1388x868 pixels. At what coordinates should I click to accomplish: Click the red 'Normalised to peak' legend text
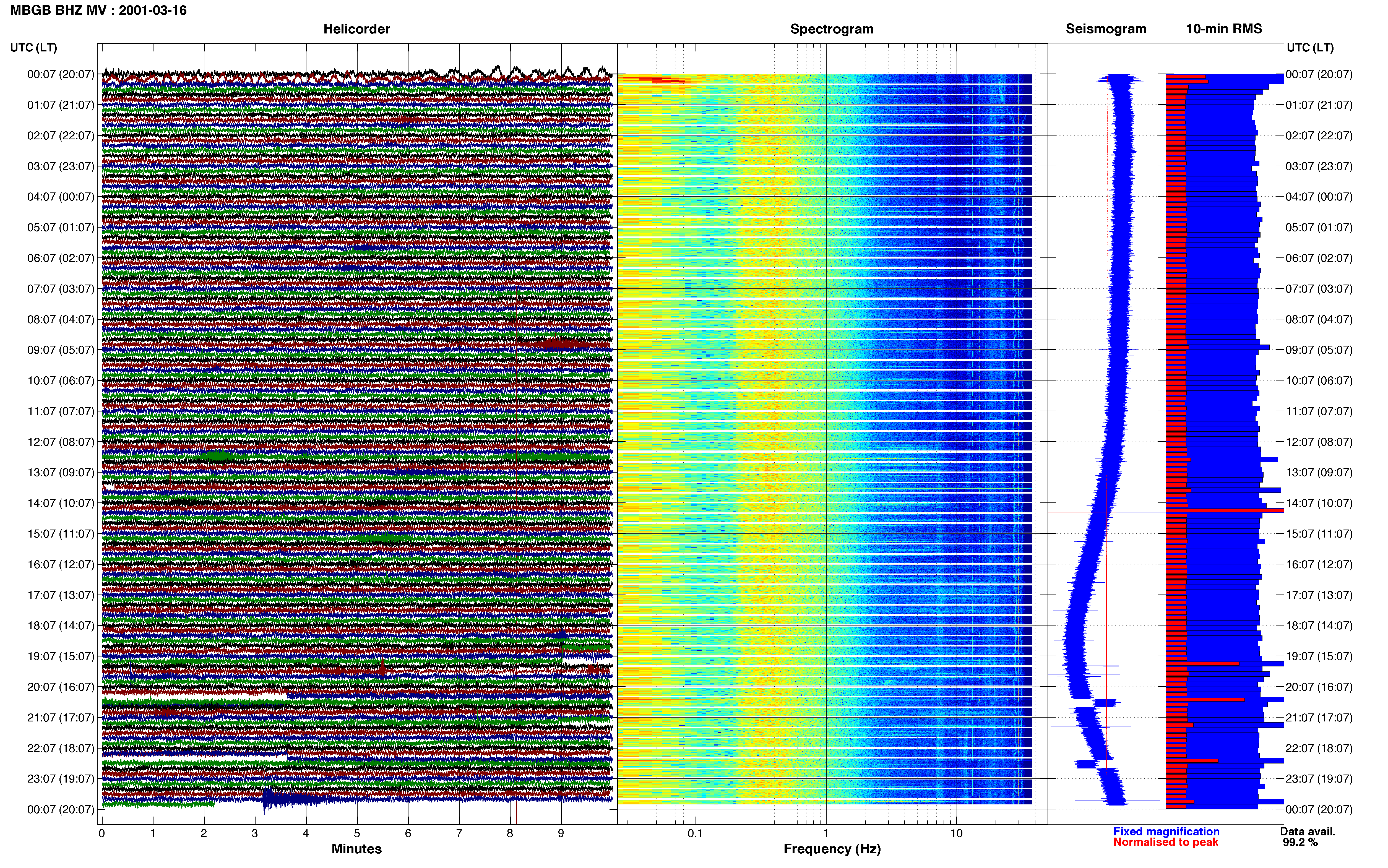pos(1165,843)
